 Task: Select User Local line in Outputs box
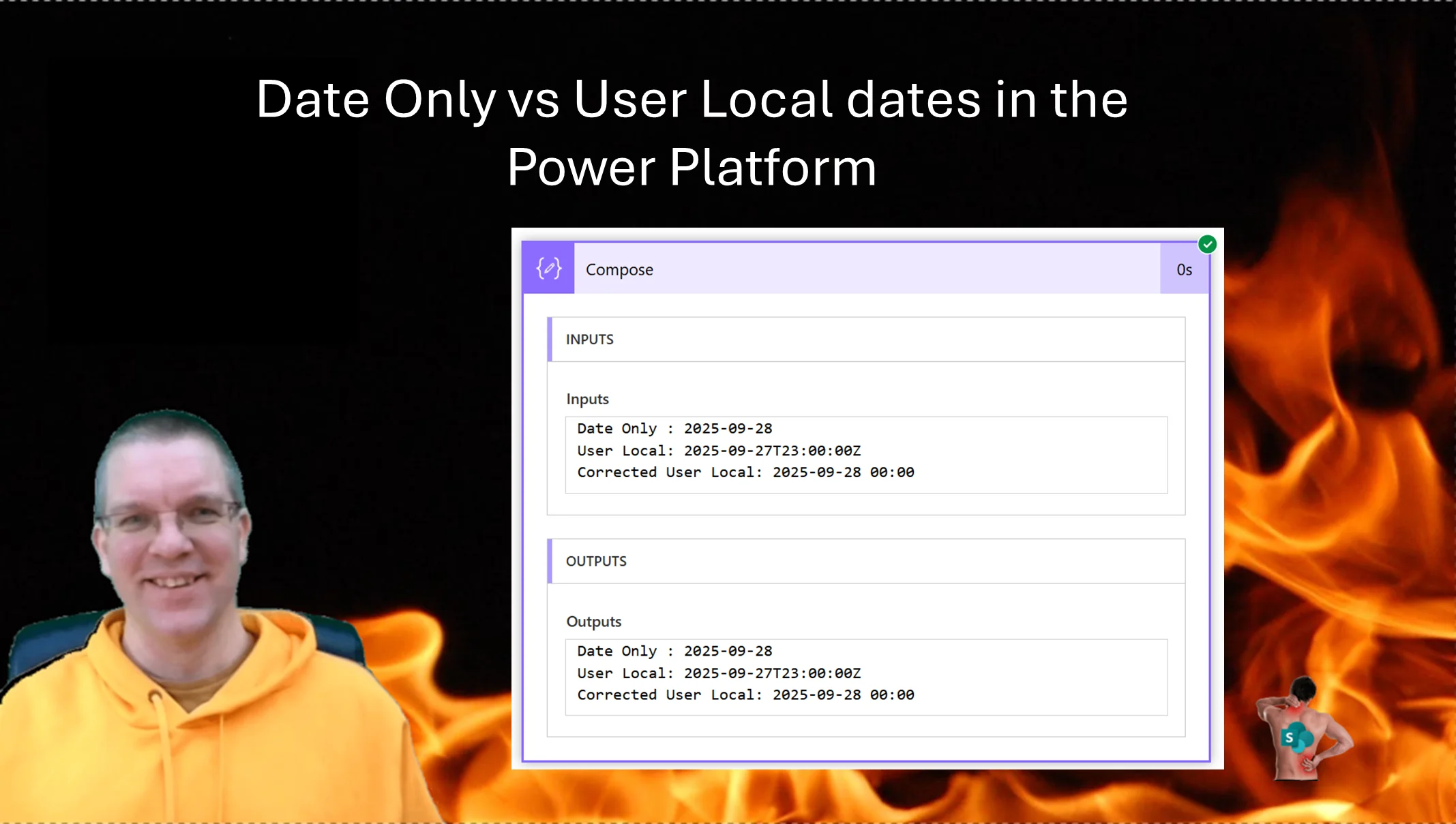719,673
